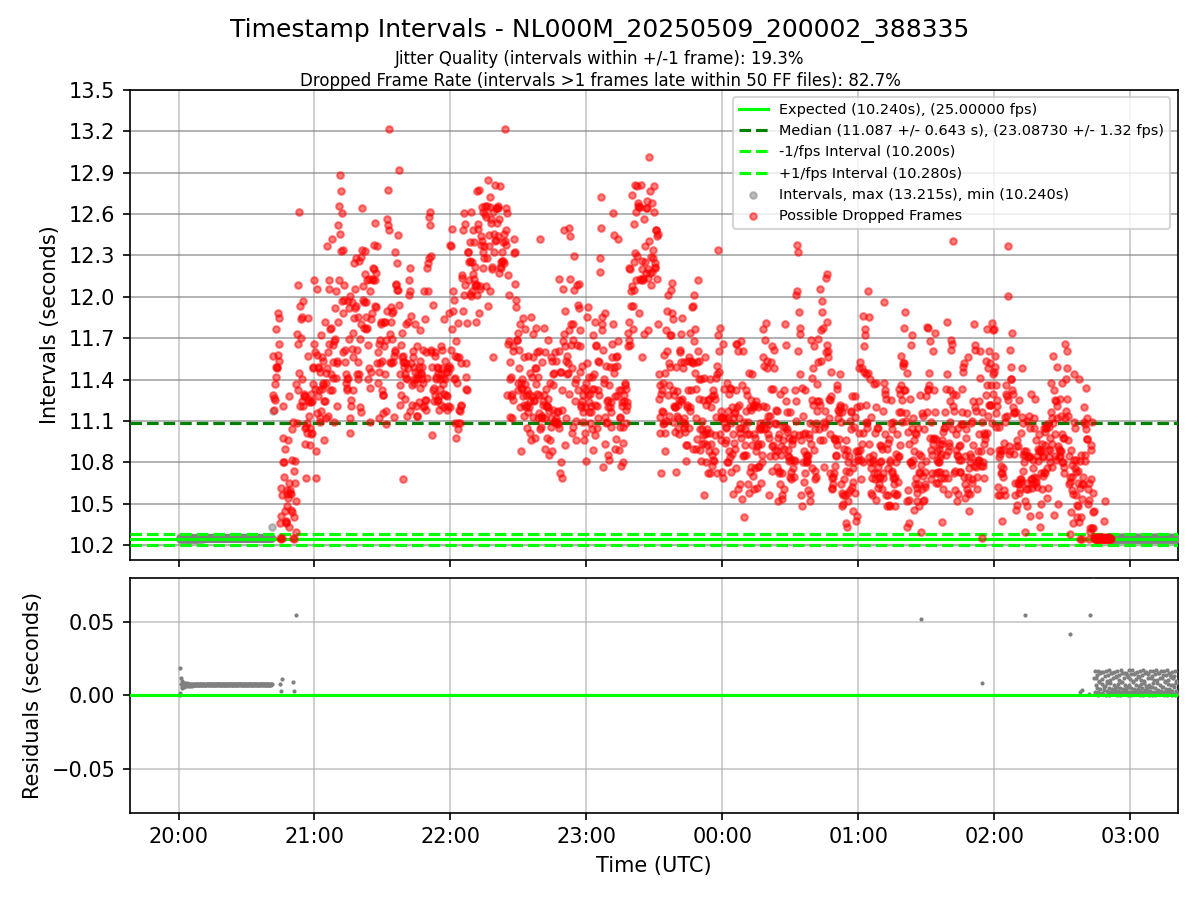The height and width of the screenshot is (900, 1200).
Task: Click the "Intervals (seconds)" y-axis label
Action: point(48,325)
